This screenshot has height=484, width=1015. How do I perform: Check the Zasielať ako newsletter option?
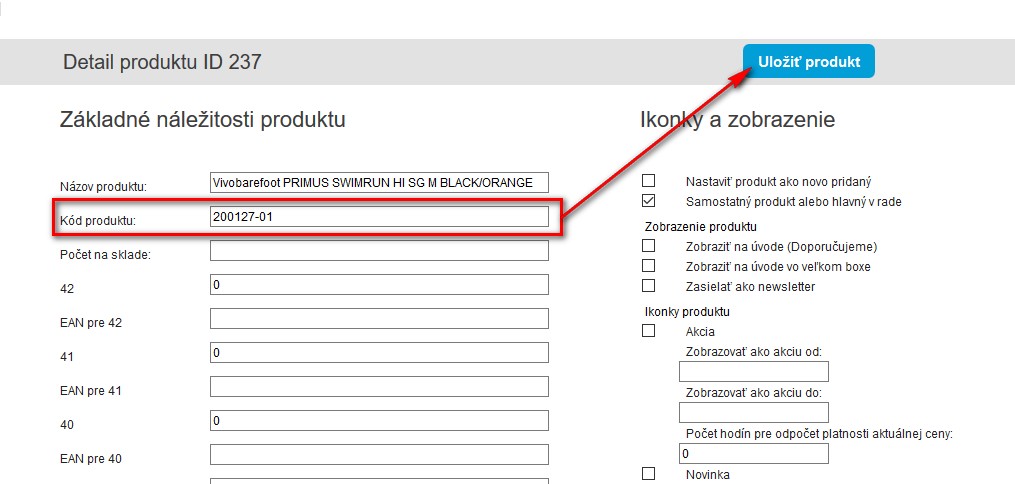pos(648,287)
